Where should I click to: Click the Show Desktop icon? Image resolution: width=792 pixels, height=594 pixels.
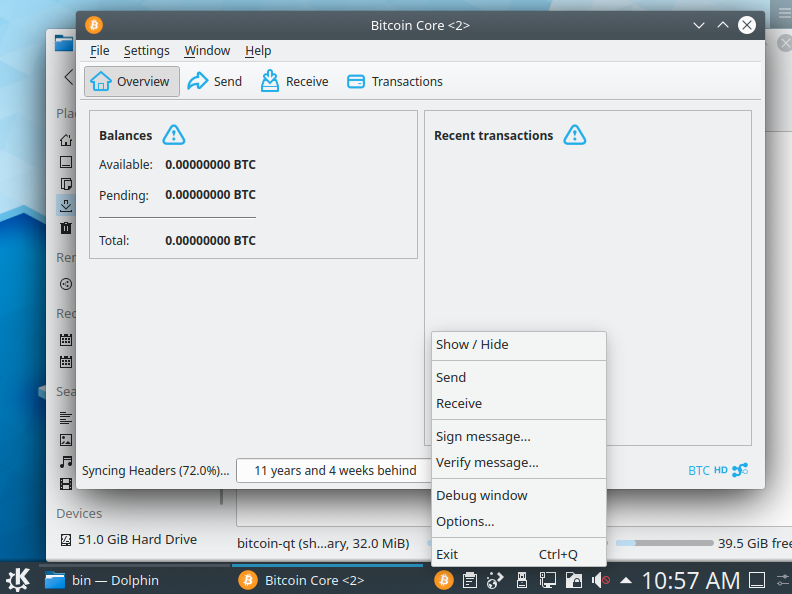[x=757, y=580]
